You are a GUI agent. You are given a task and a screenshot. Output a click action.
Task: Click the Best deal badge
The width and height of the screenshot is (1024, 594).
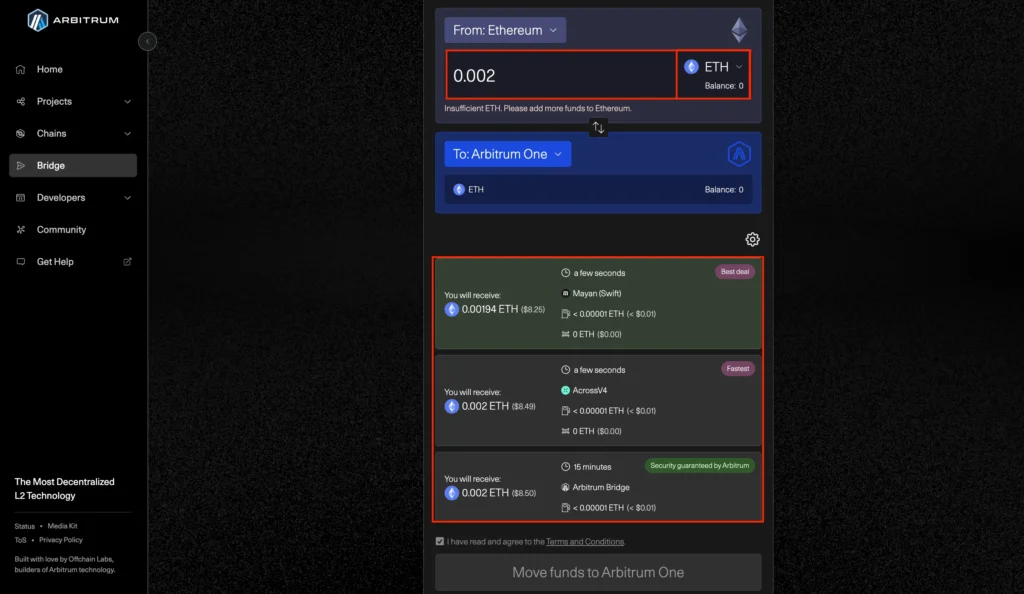coord(735,272)
